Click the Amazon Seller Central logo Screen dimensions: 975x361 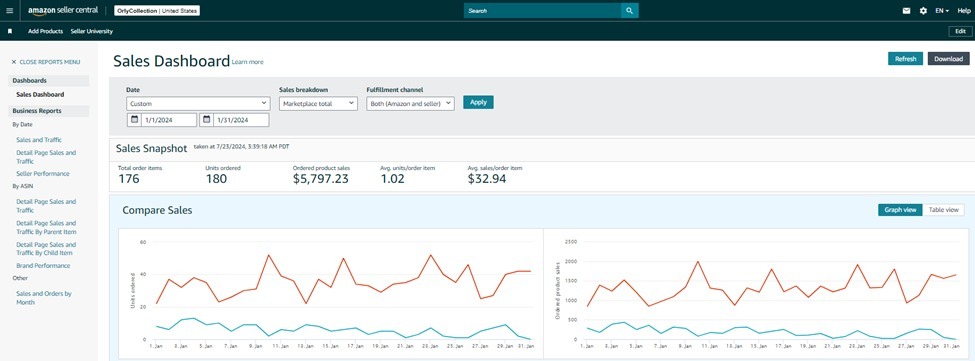[63, 11]
